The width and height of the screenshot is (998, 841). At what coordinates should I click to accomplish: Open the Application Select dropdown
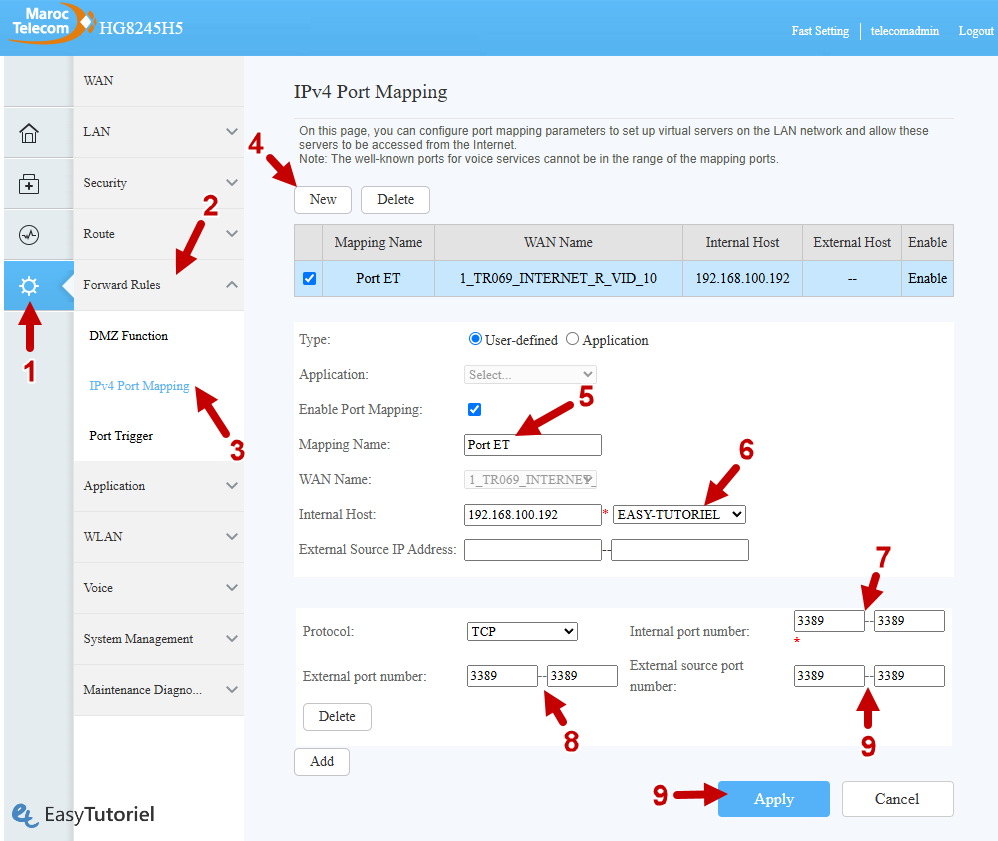coord(530,374)
